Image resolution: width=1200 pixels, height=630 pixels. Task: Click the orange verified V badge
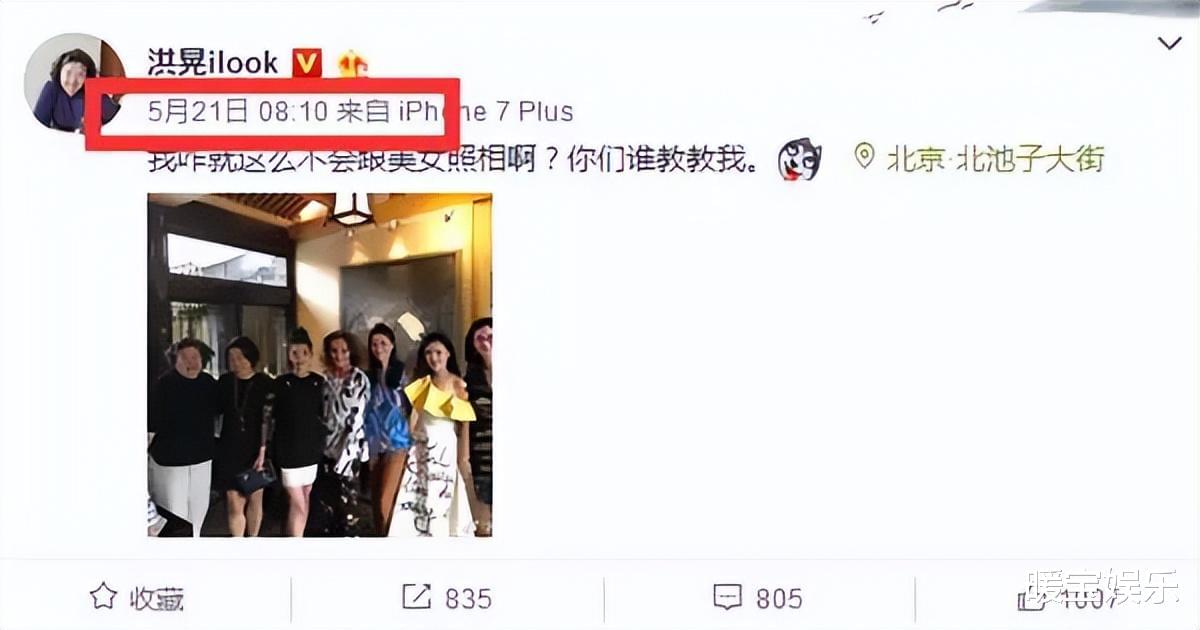(x=307, y=63)
